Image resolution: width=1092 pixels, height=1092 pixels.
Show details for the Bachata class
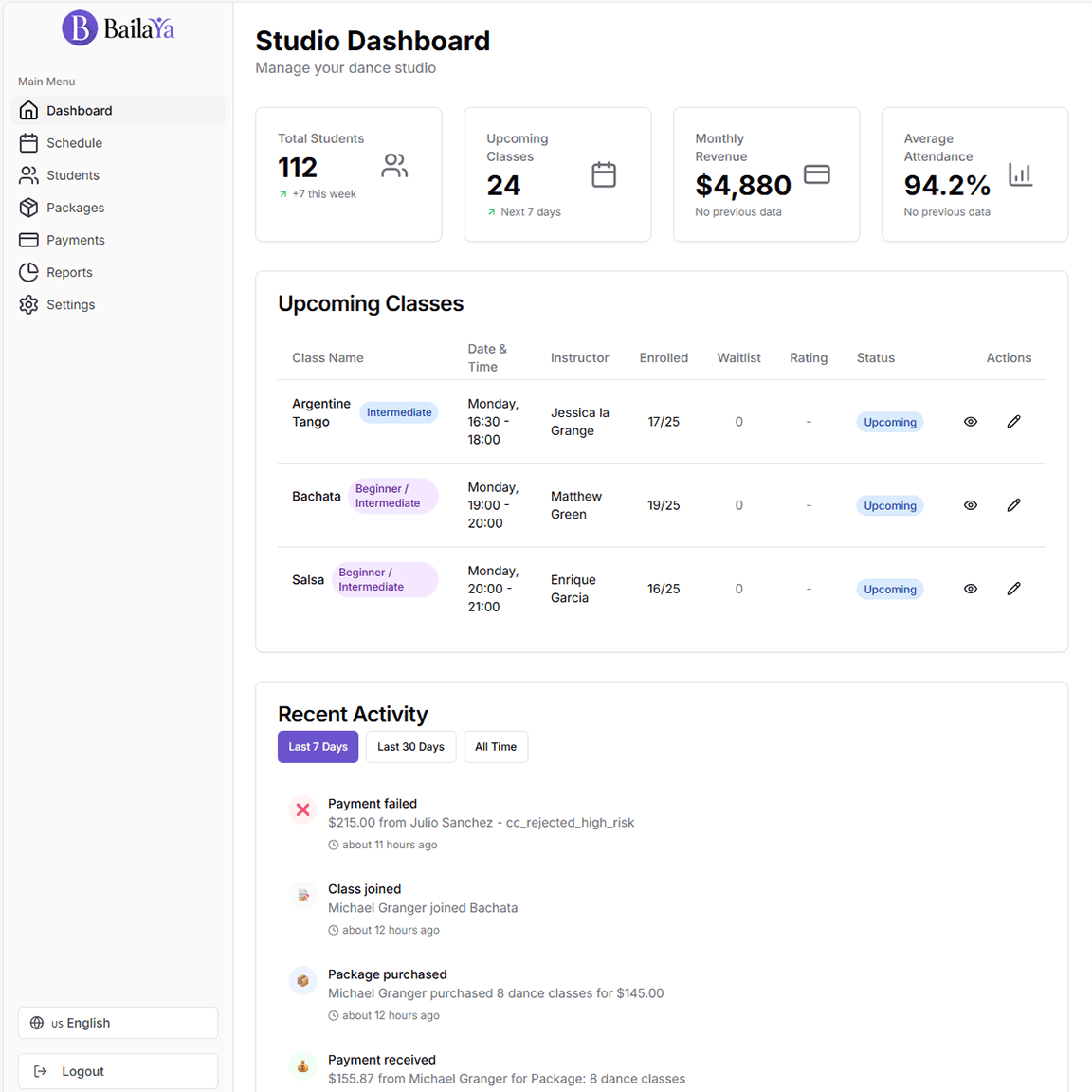970,505
